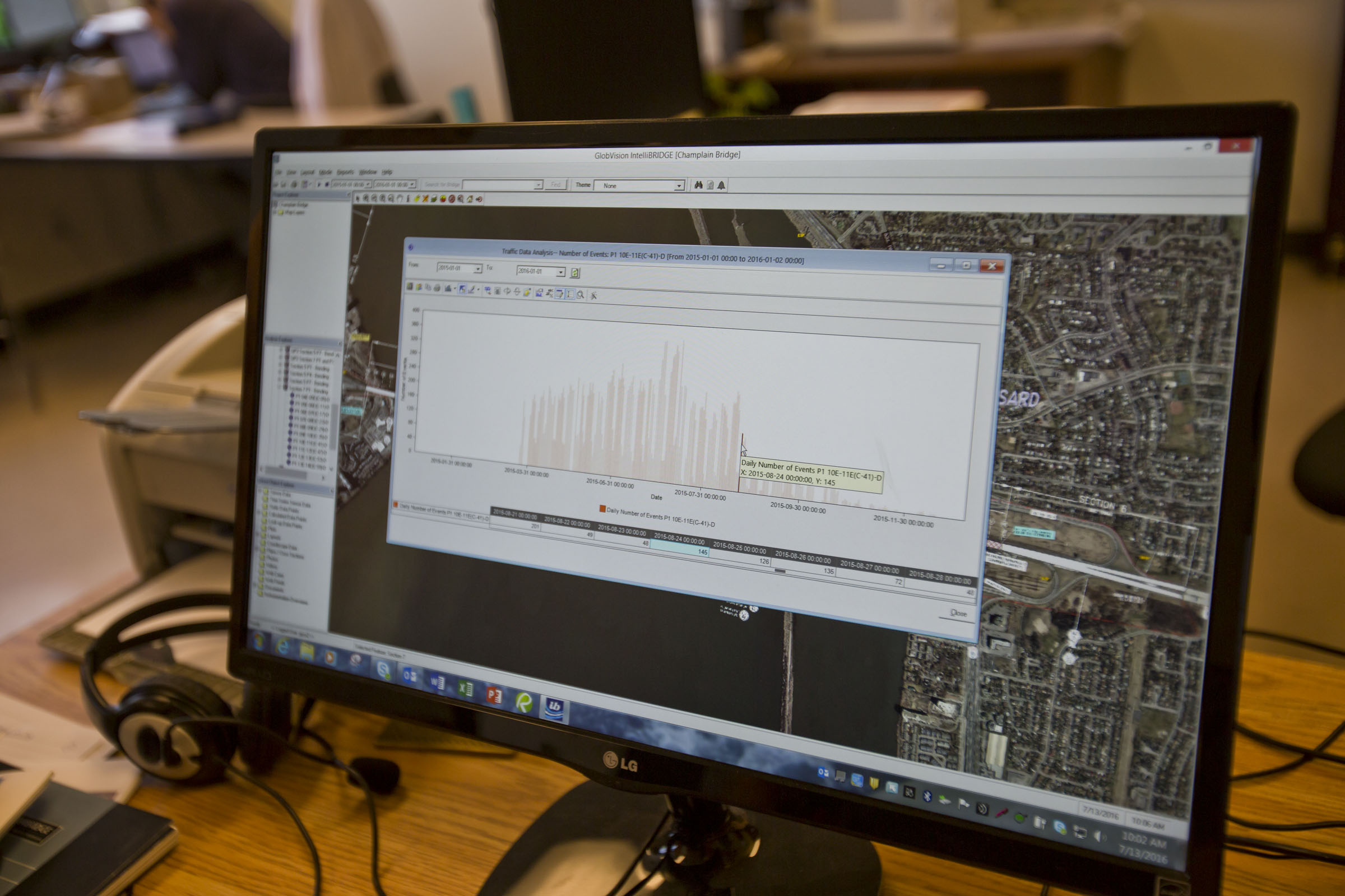Open the Window menu
Image resolution: width=1345 pixels, height=896 pixels.
pos(368,172)
